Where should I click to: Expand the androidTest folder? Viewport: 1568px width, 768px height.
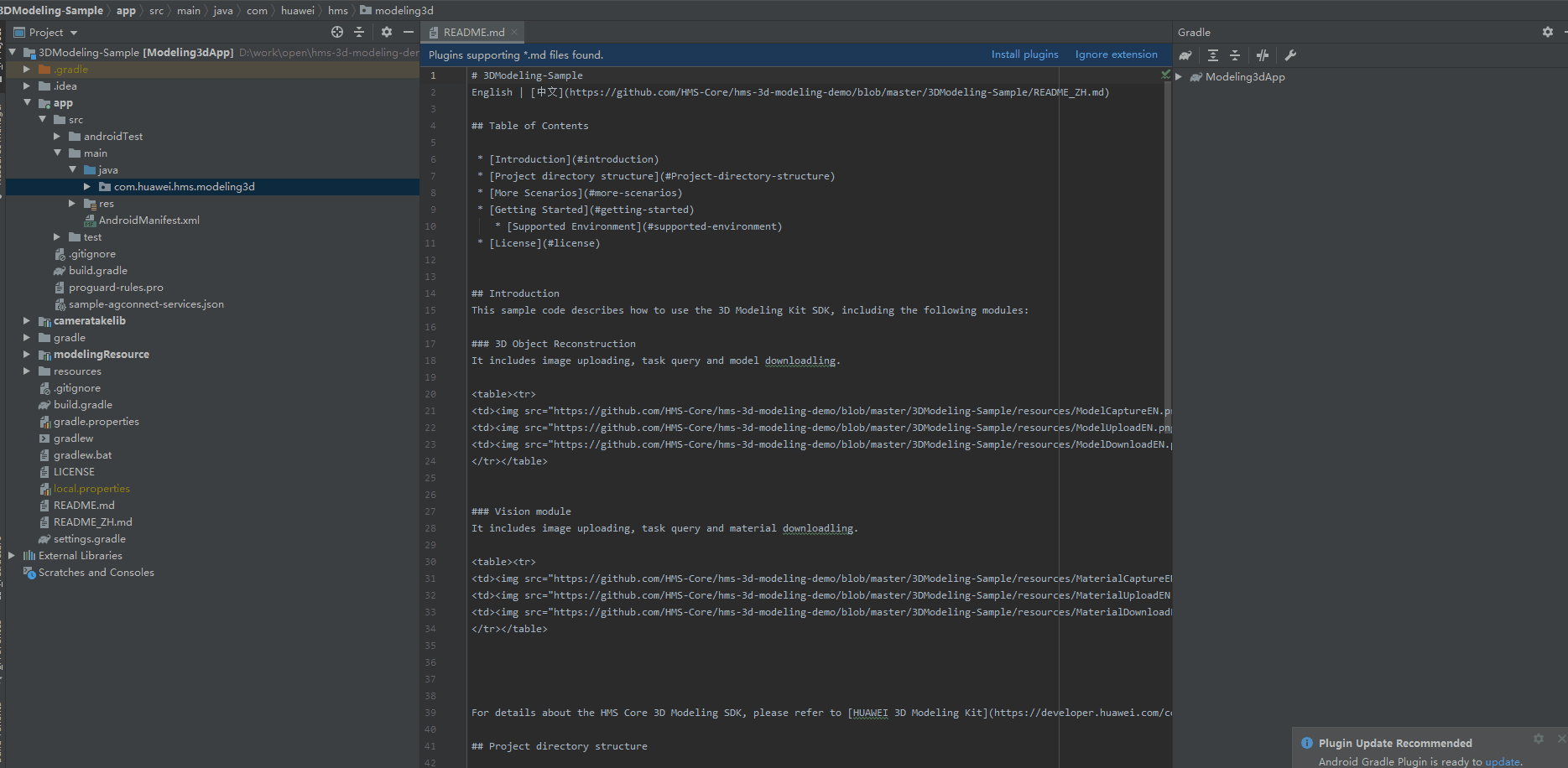57,136
